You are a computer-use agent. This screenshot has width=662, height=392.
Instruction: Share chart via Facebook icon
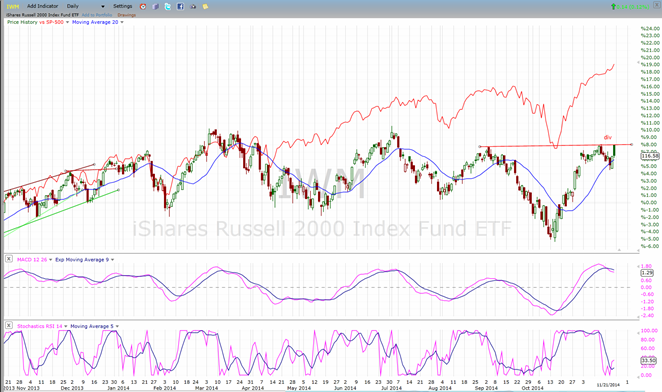[x=180, y=6]
